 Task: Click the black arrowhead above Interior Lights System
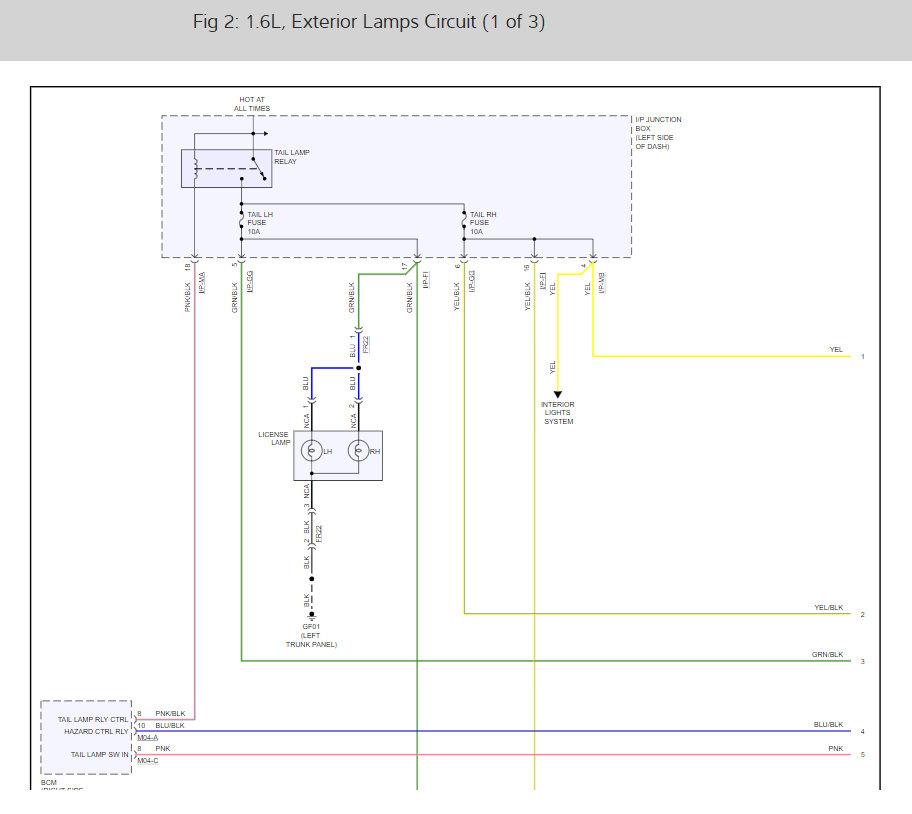pos(558,394)
